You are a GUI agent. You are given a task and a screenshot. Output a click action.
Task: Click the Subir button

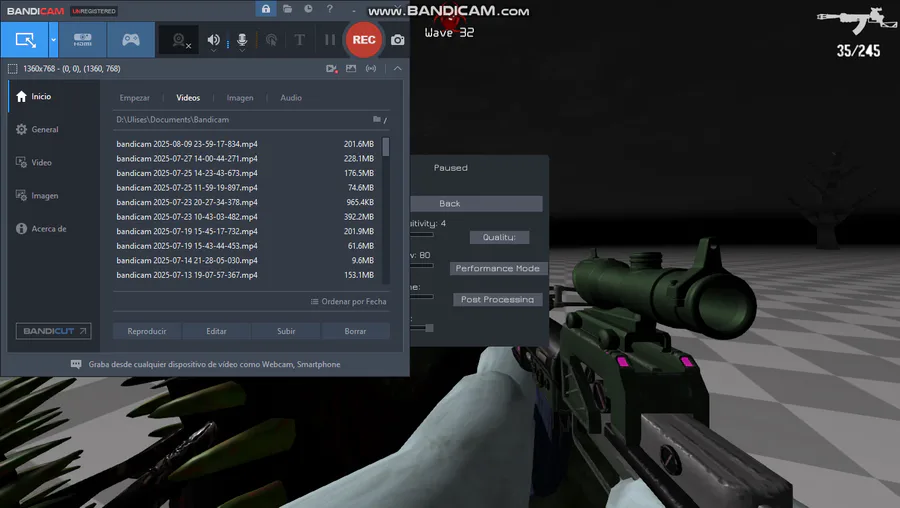point(286,331)
